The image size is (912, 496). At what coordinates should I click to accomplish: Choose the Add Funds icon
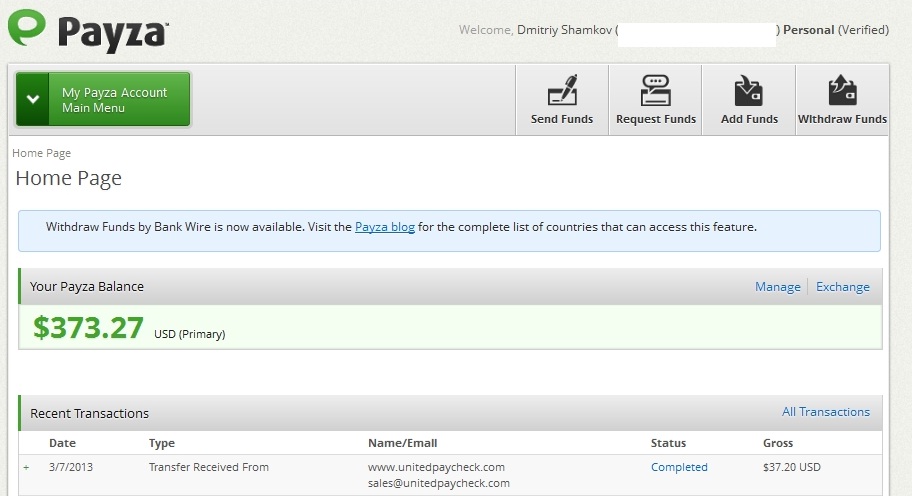click(x=749, y=100)
